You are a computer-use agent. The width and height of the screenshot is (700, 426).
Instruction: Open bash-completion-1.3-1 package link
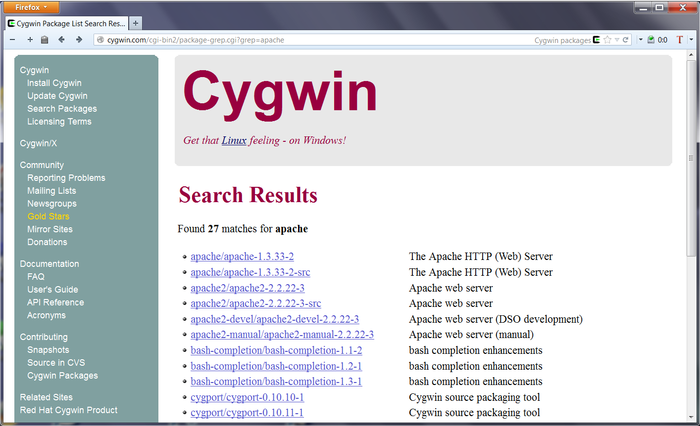click(x=276, y=381)
